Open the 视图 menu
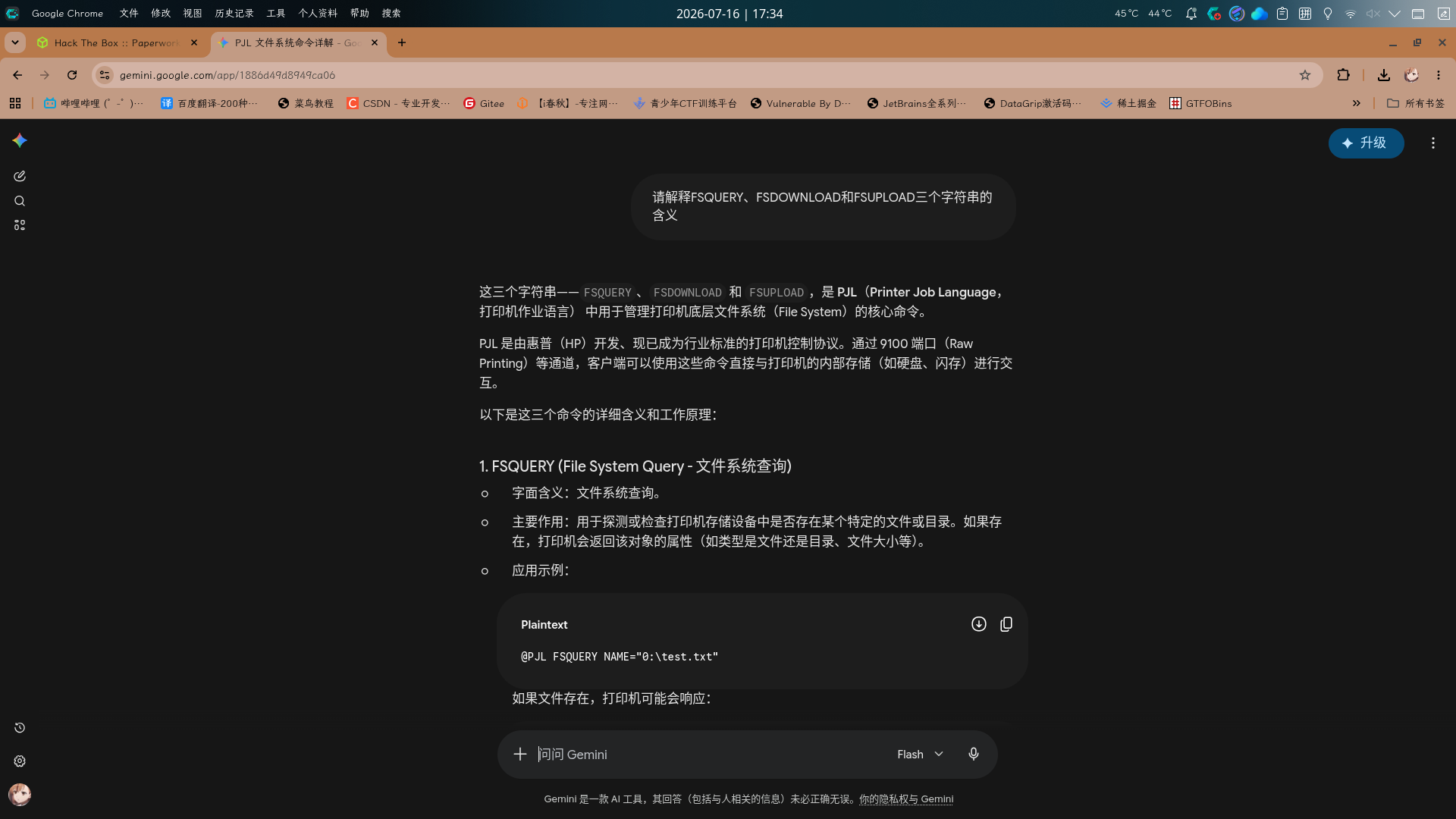 pyautogui.click(x=193, y=14)
